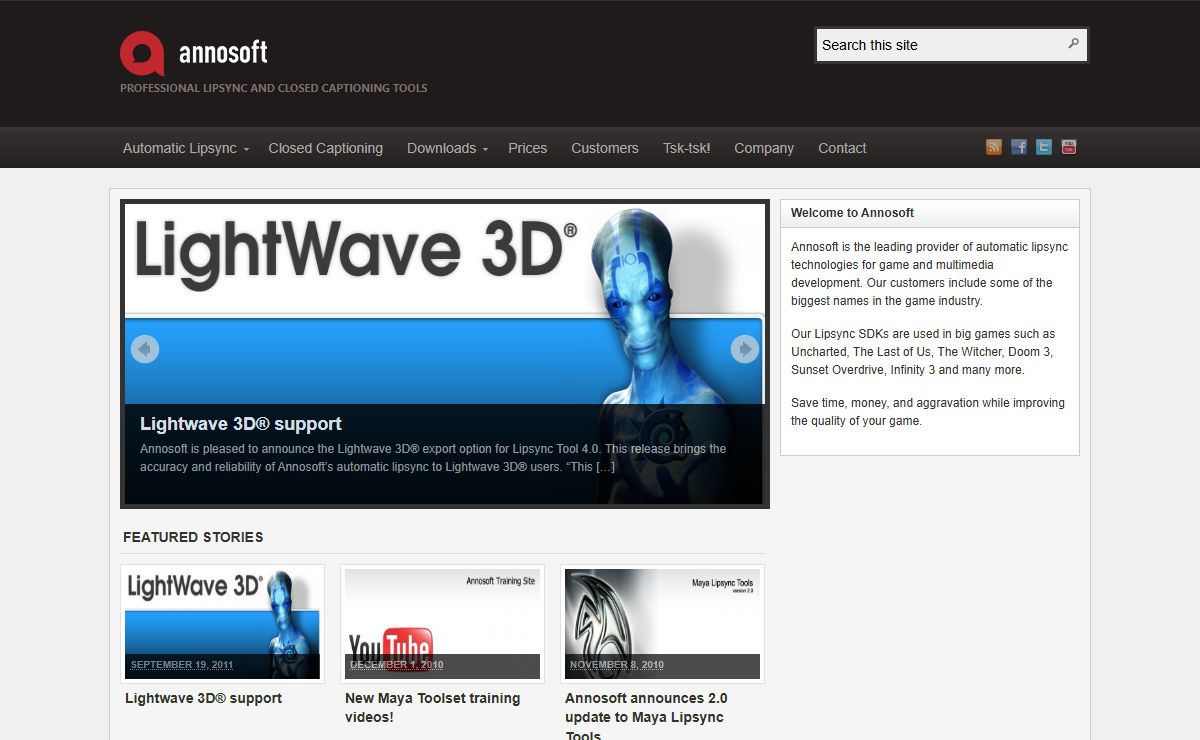Open the Facebook social icon
1200x740 pixels.
click(x=1019, y=147)
